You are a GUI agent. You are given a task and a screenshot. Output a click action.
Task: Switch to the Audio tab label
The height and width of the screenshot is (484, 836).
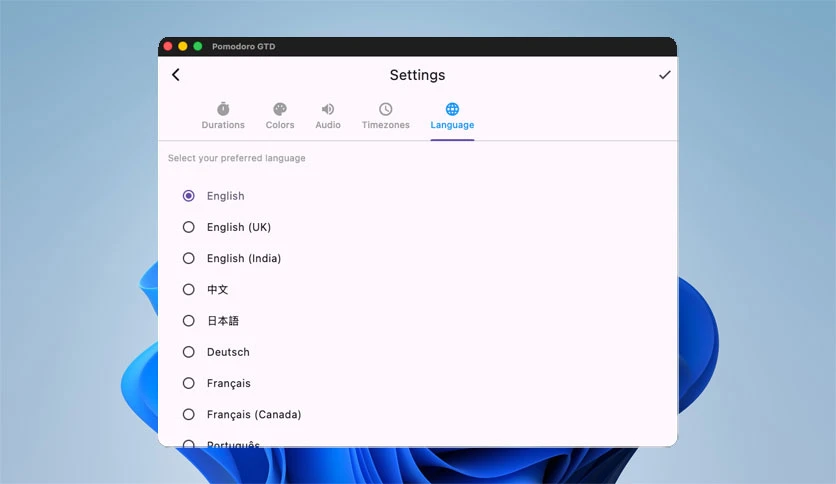[328, 125]
